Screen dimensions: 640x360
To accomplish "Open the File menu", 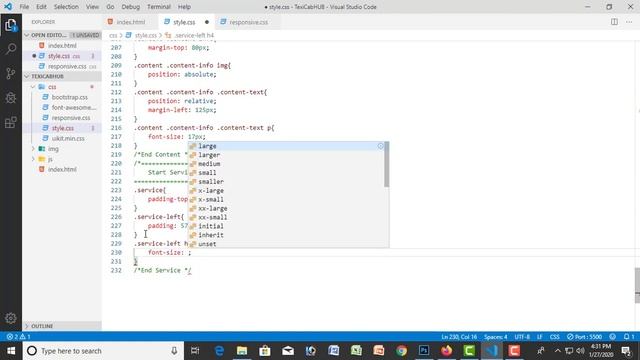I will click(24, 7).
